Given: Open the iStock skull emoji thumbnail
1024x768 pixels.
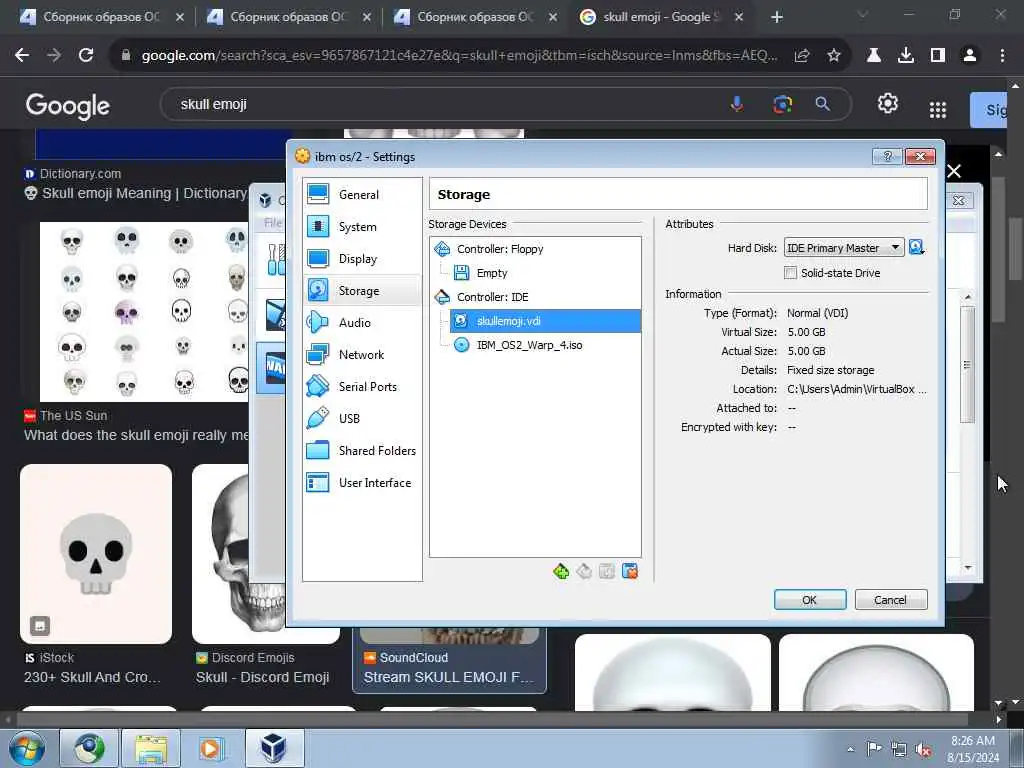Looking at the screenshot, I should [96, 554].
